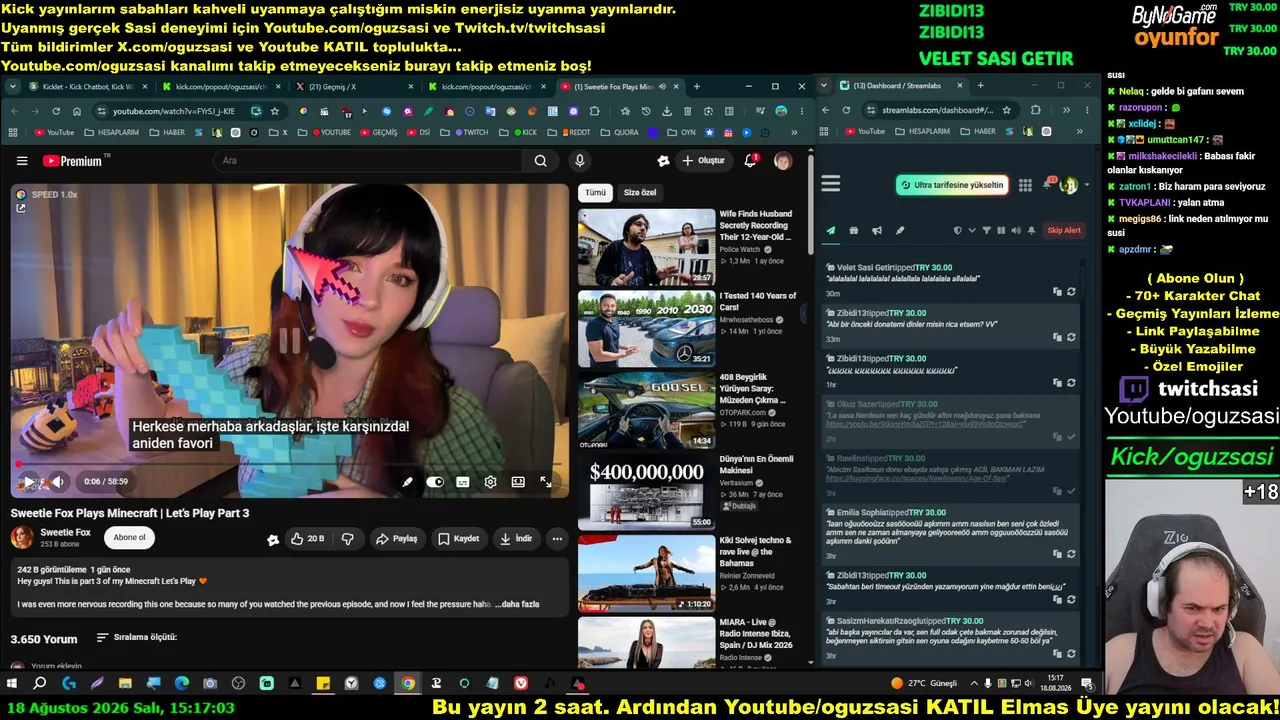
Task: Open video player settings gear
Action: point(490,482)
